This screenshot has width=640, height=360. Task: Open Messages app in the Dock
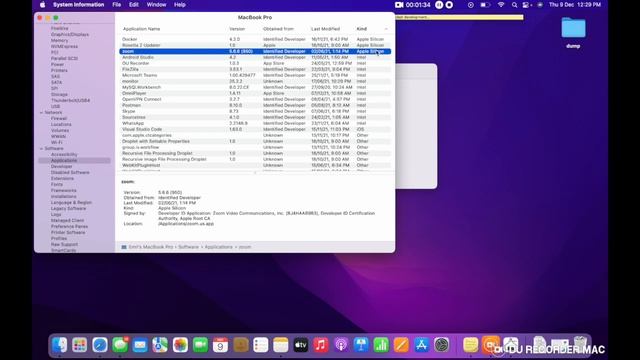tap(120, 345)
